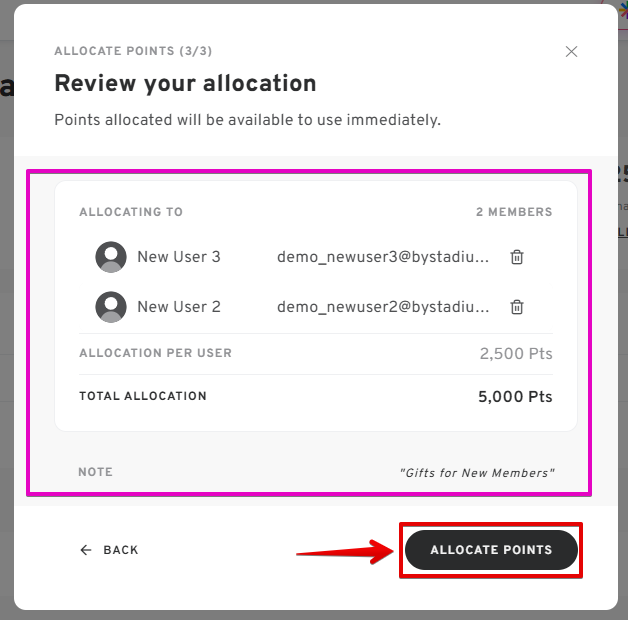Click New User 2's avatar icon
628x620 pixels.
point(111,307)
